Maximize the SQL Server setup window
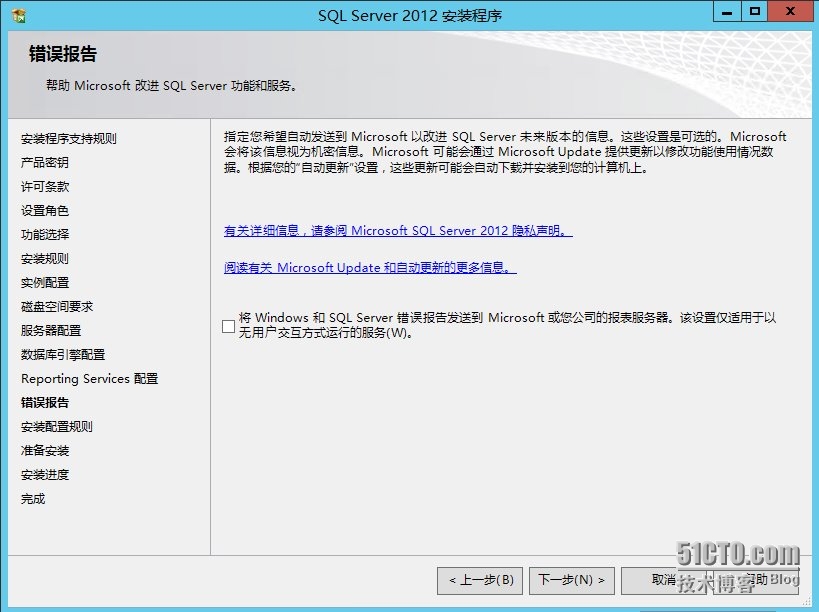Image resolution: width=819 pixels, height=612 pixels. (x=754, y=12)
